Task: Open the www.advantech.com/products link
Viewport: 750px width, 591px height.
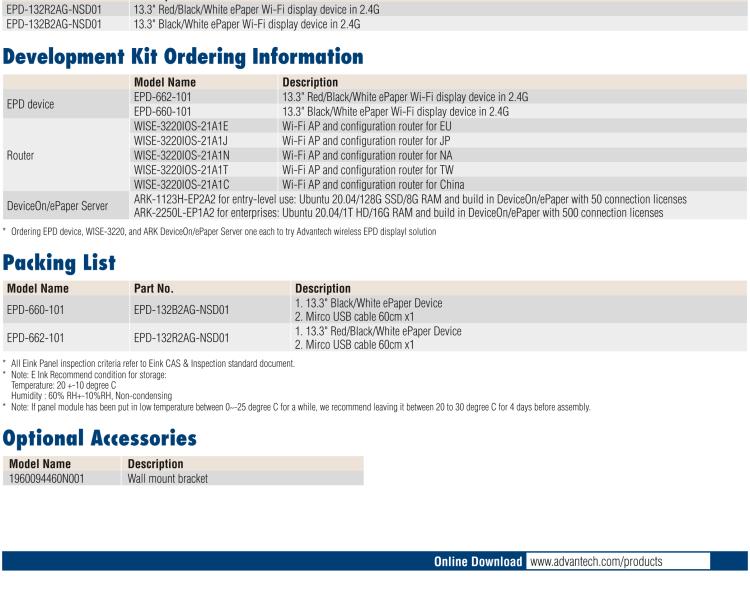Action: [x=595, y=561]
